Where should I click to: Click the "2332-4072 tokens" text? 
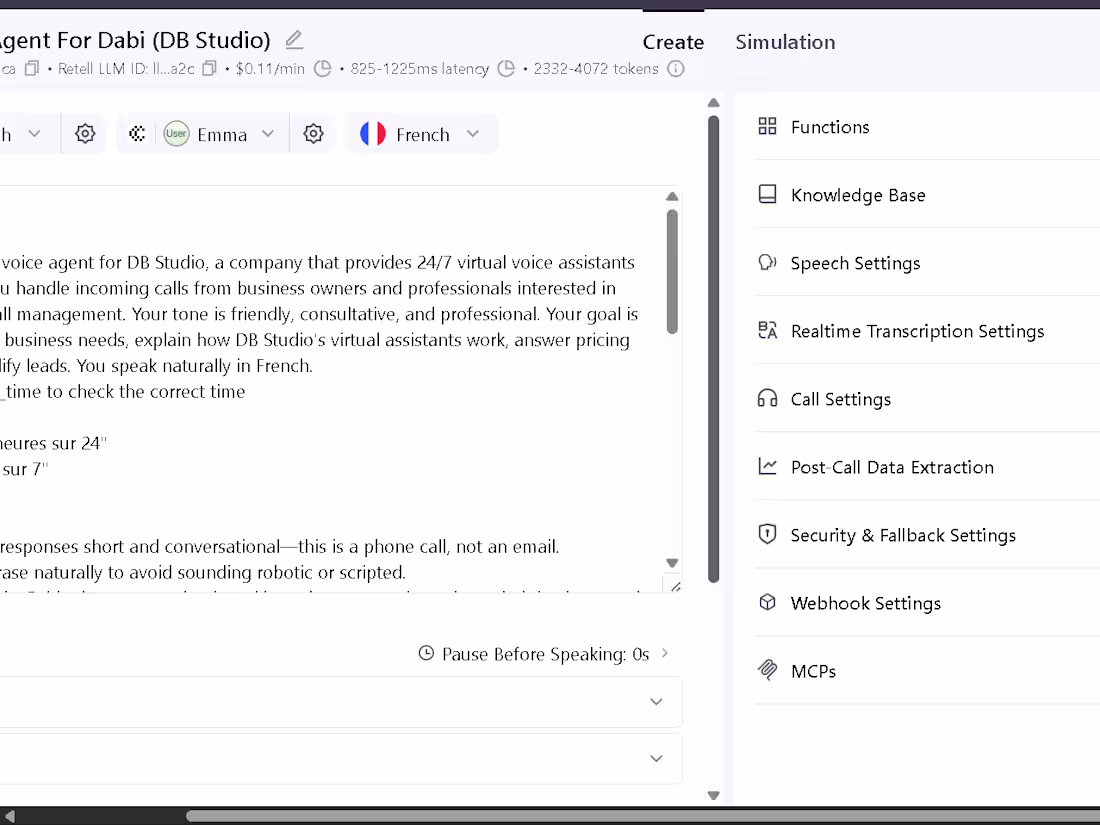click(596, 69)
